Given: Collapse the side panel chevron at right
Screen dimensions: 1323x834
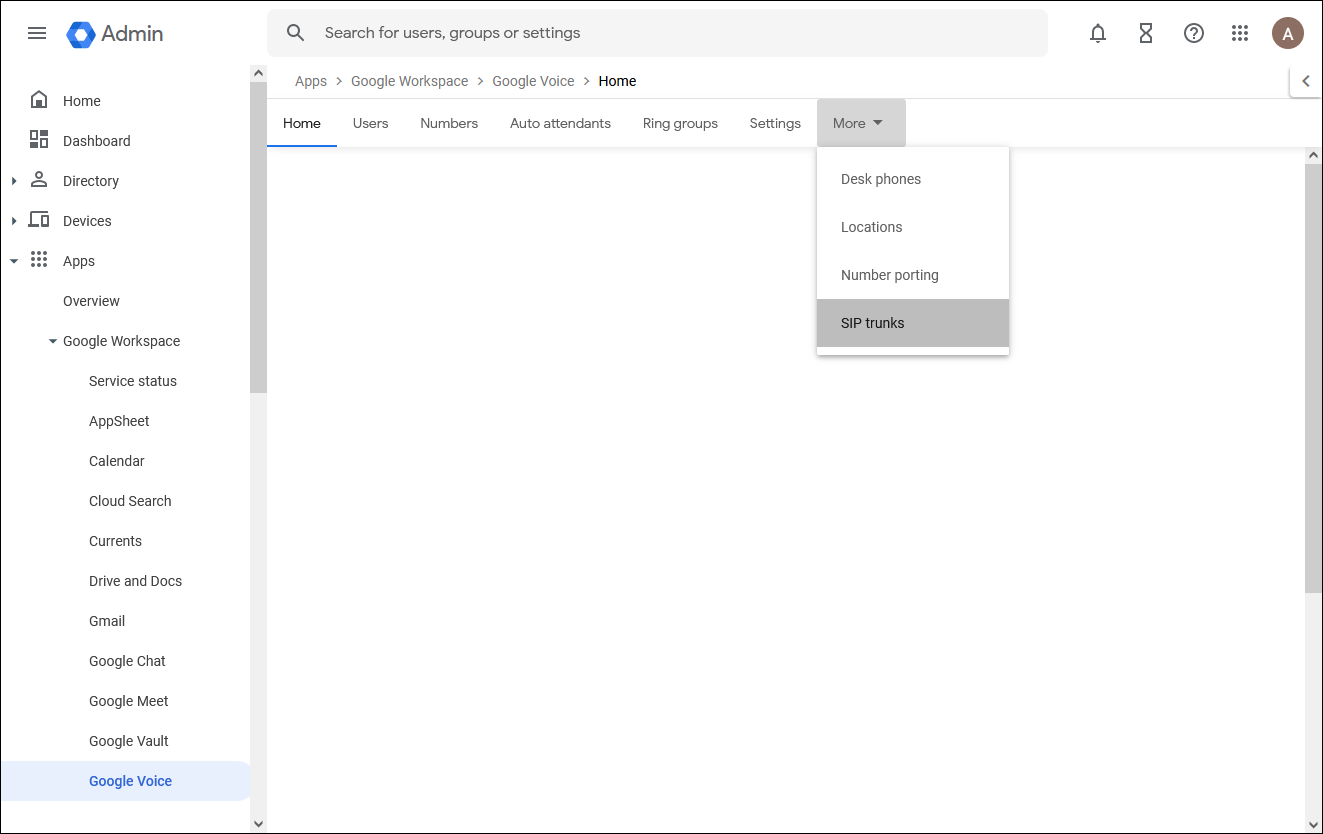Looking at the screenshot, I should click(1306, 81).
